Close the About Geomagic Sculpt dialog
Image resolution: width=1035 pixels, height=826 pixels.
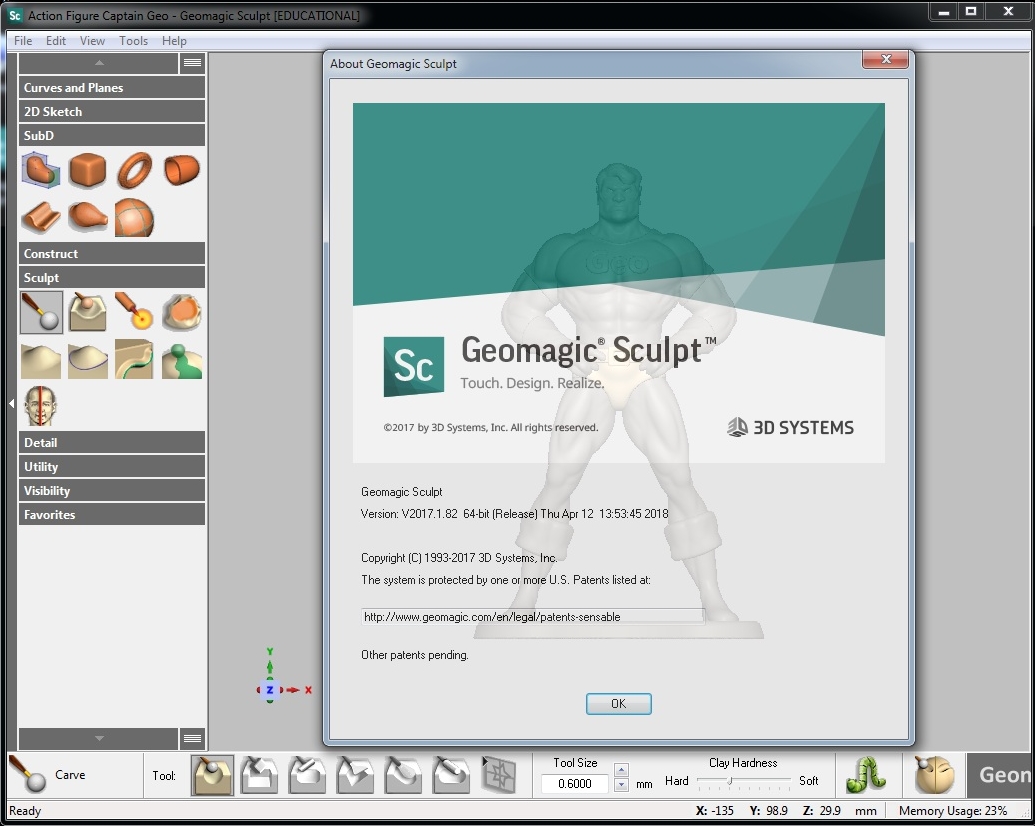click(886, 59)
